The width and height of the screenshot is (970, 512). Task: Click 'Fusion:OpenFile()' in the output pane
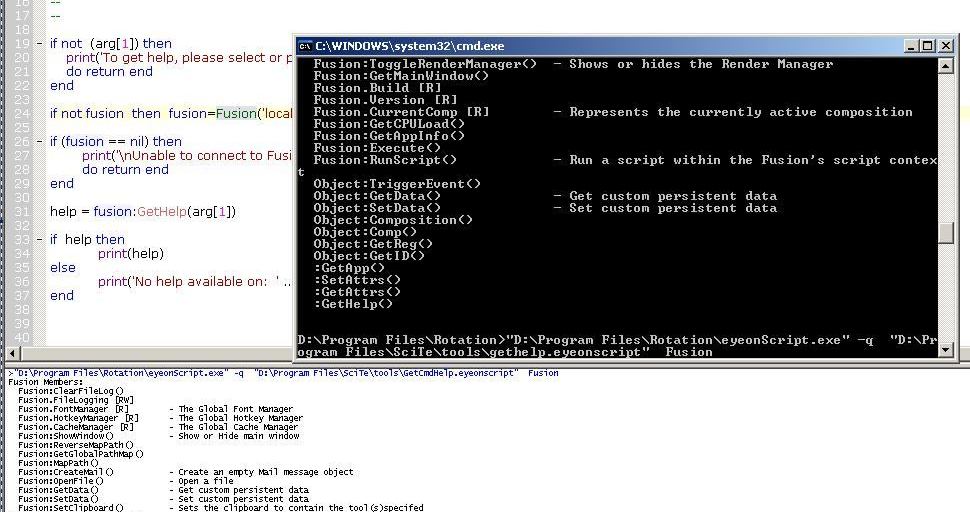coord(61,480)
